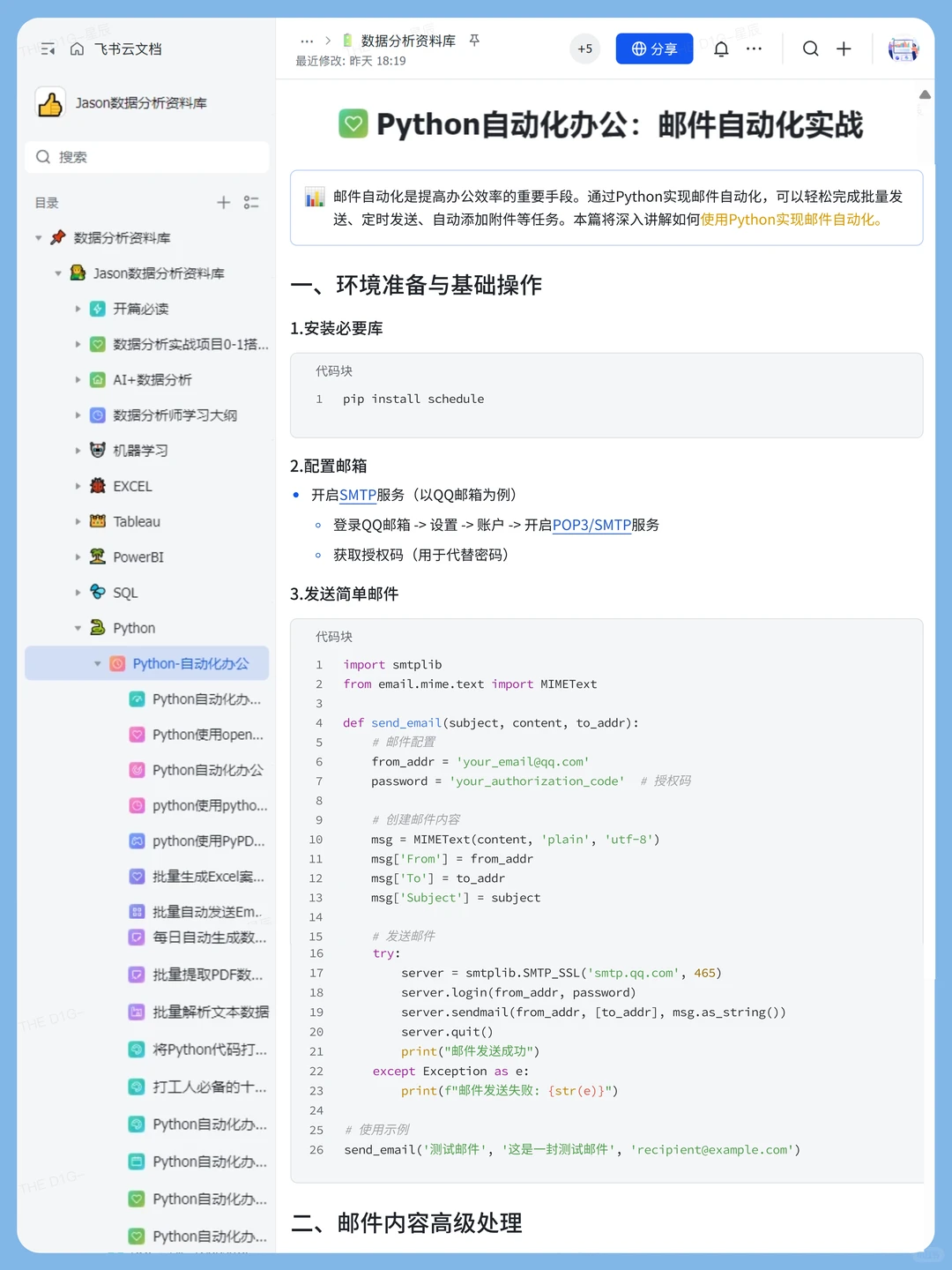
Task: Pin the document using the pin icon
Action: pos(474,41)
